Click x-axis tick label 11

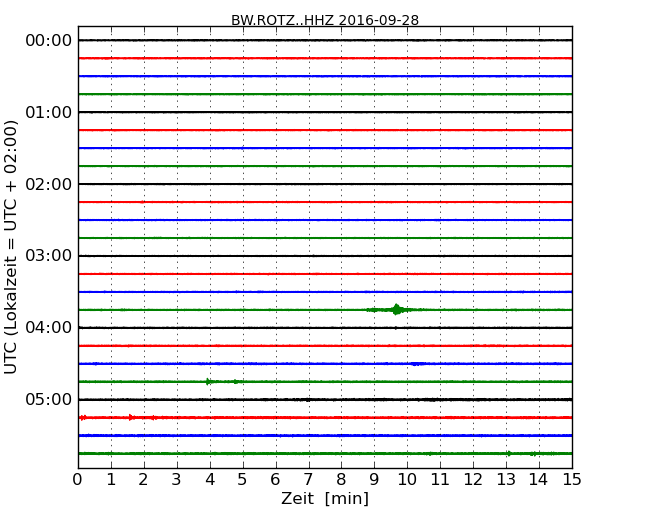tap(440, 480)
